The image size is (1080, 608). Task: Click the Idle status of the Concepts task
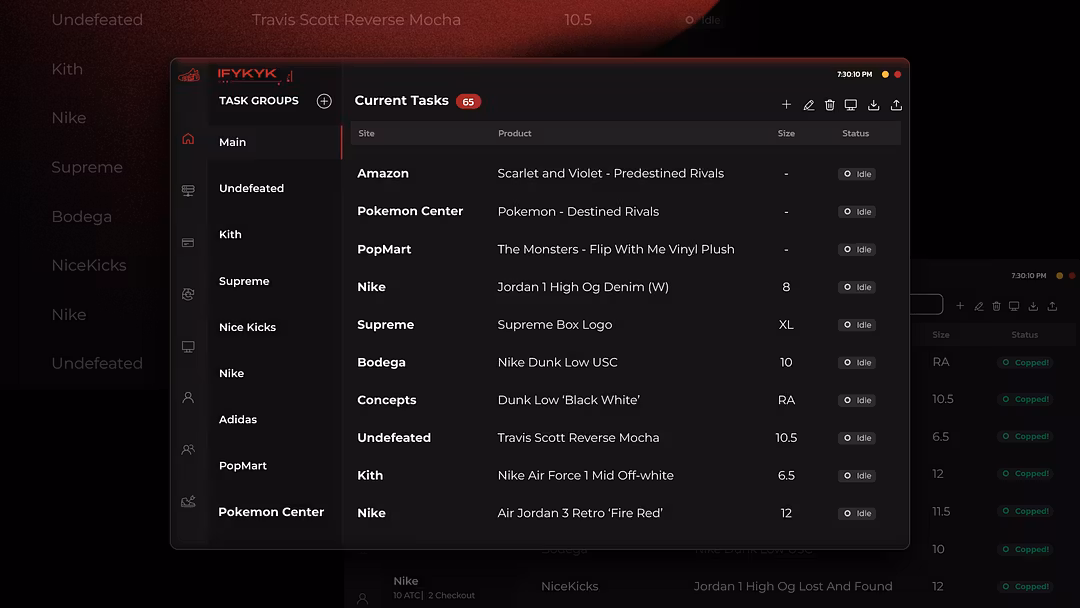tap(857, 400)
